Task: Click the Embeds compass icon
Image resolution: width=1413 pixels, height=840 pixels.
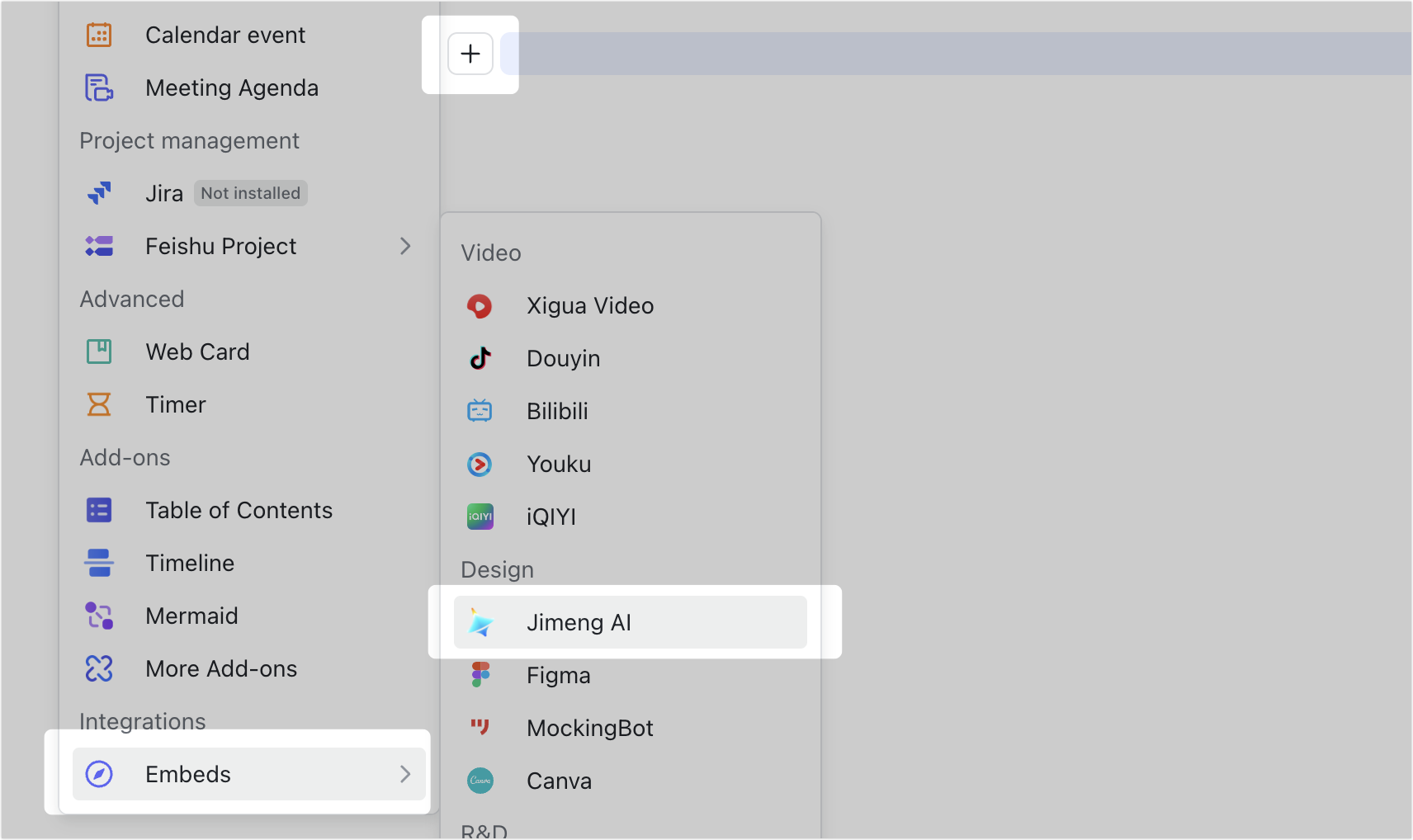Action: coord(99,774)
